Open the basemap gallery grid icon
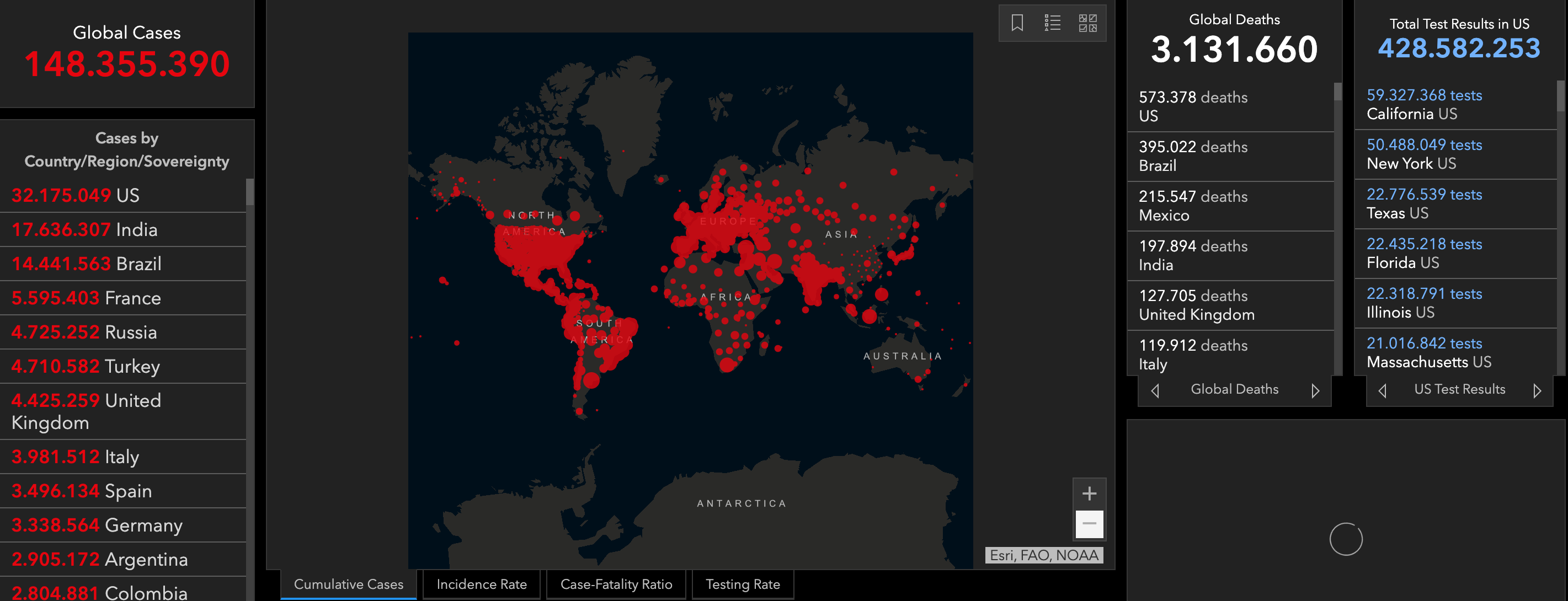This screenshot has width=1568, height=601. click(1087, 23)
